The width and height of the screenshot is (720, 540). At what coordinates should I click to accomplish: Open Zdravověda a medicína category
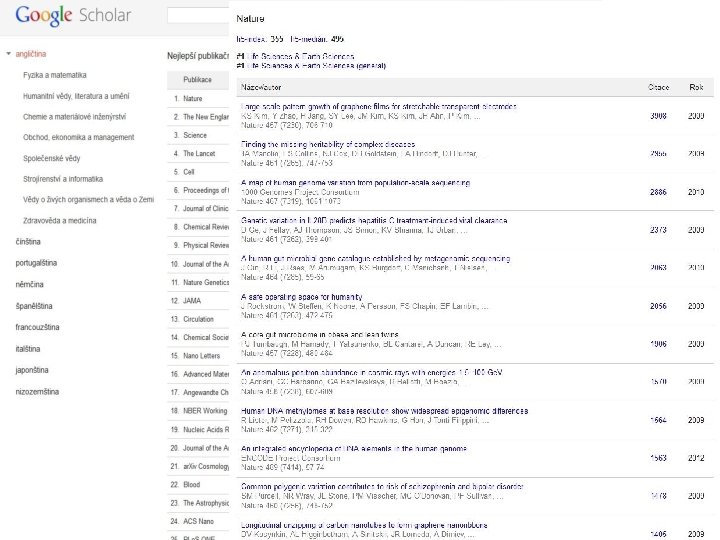pyautogui.click(x=60, y=221)
